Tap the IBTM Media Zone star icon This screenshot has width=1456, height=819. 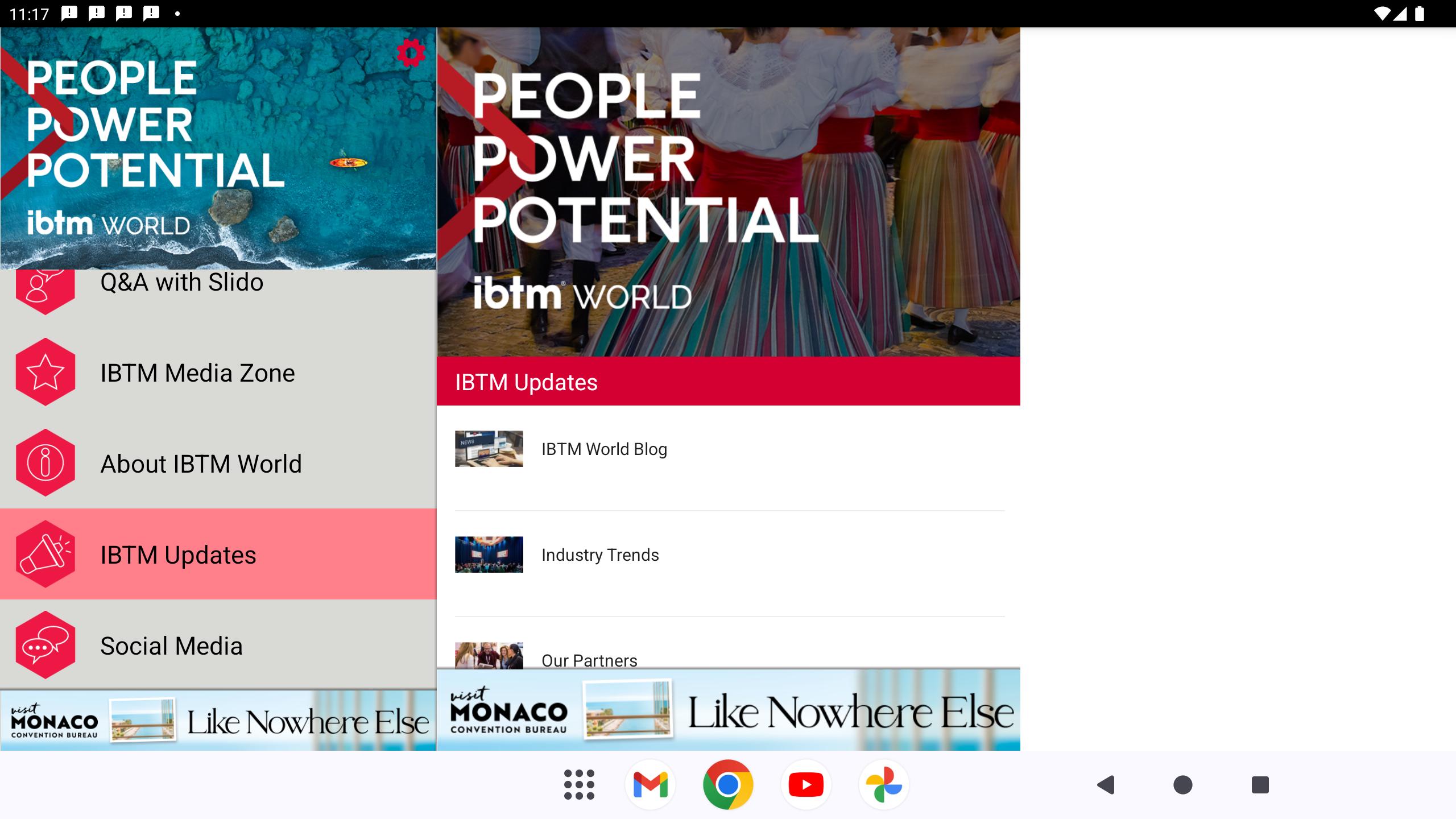pyautogui.click(x=45, y=372)
